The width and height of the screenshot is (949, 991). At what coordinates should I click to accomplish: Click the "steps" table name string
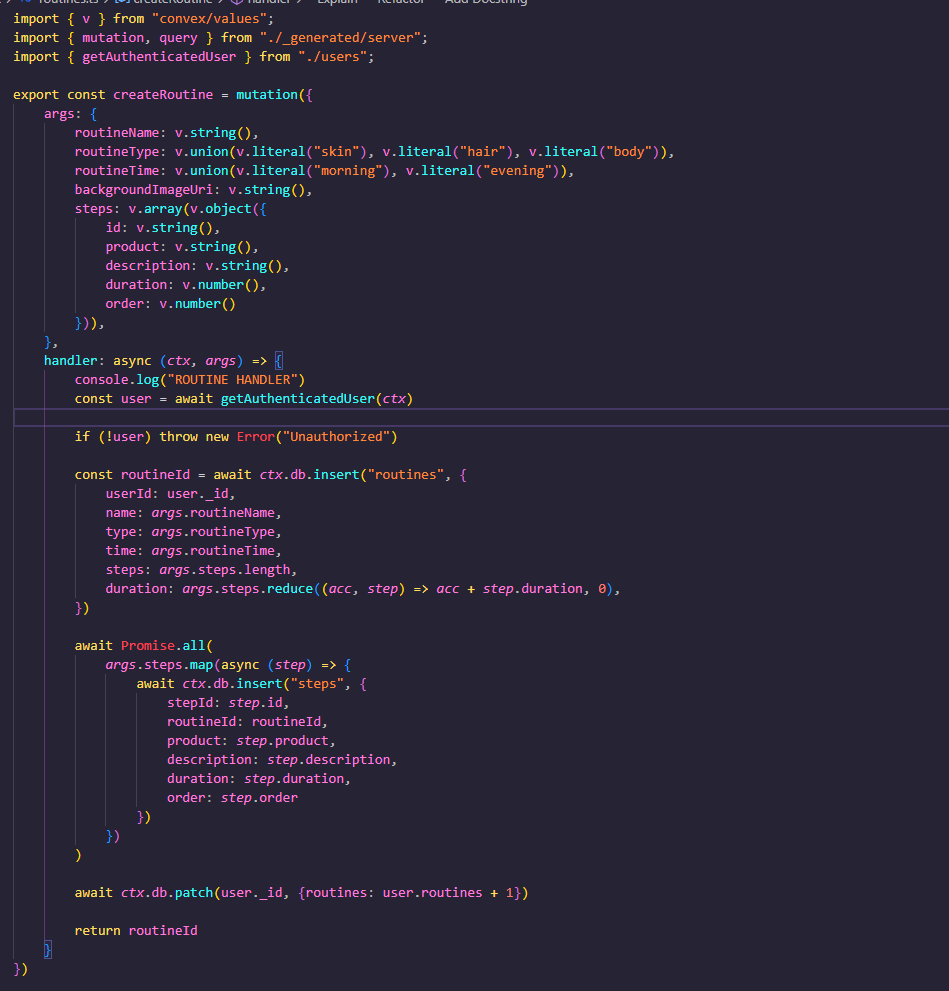click(317, 684)
